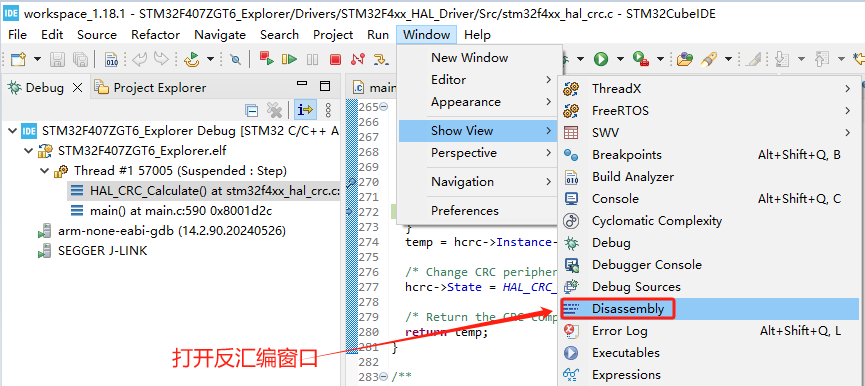Screen dimensions: 865x386
Task: Open the dropdown beside the restart launch icon
Action: point(210,59)
